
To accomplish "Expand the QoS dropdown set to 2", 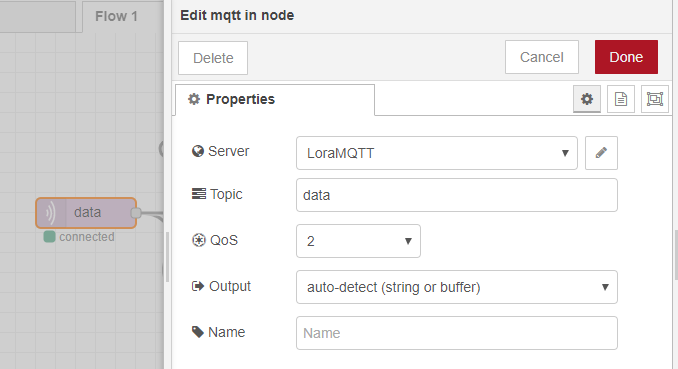I will pyautogui.click(x=358, y=241).
